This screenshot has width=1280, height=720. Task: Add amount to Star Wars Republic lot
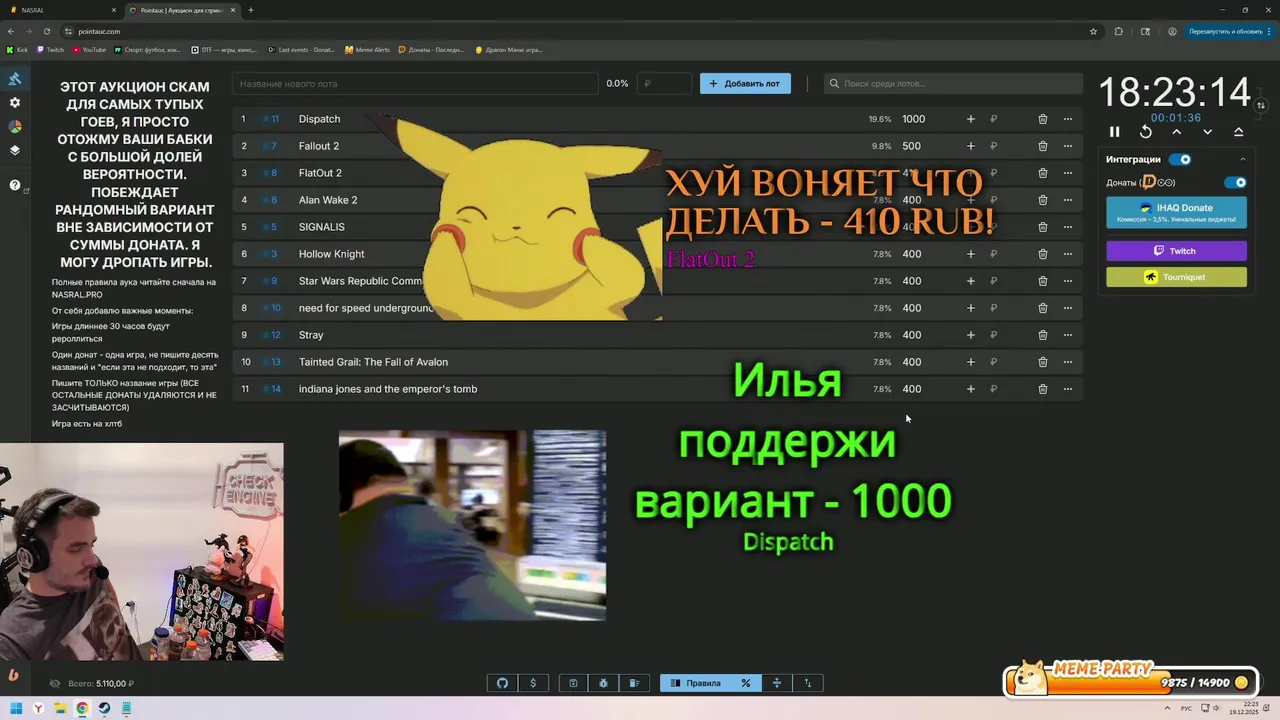click(970, 281)
